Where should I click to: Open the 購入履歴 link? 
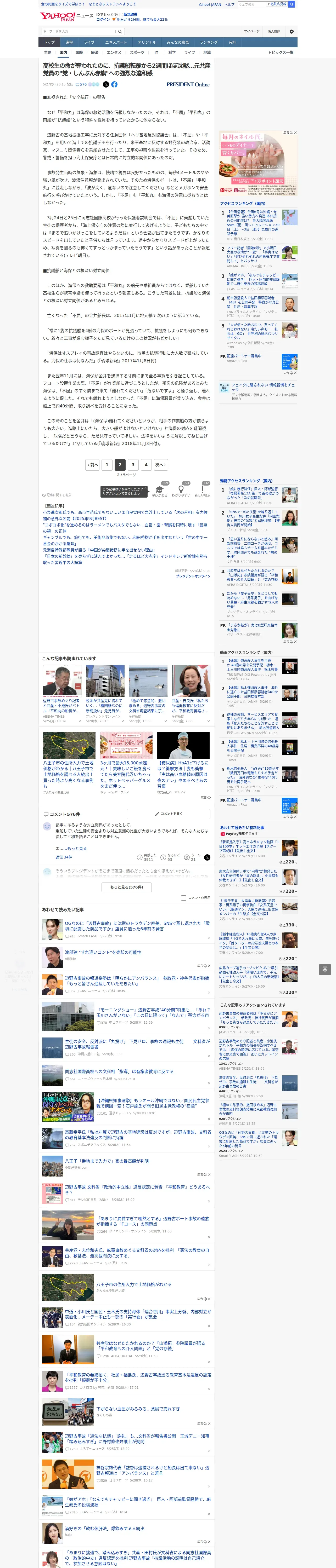(x=274, y=31)
